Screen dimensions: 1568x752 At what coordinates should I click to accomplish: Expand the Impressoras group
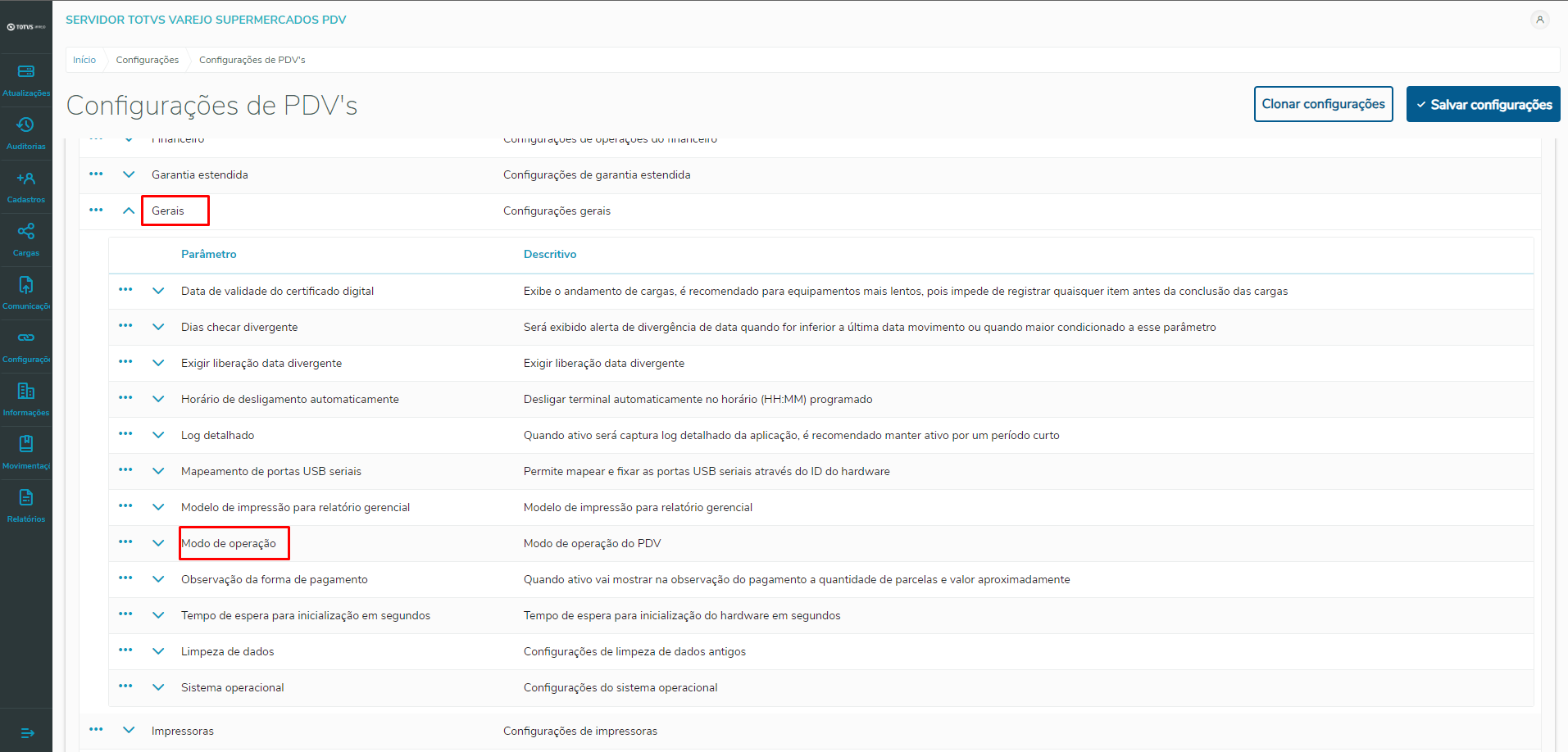pyautogui.click(x=129, y=730)
